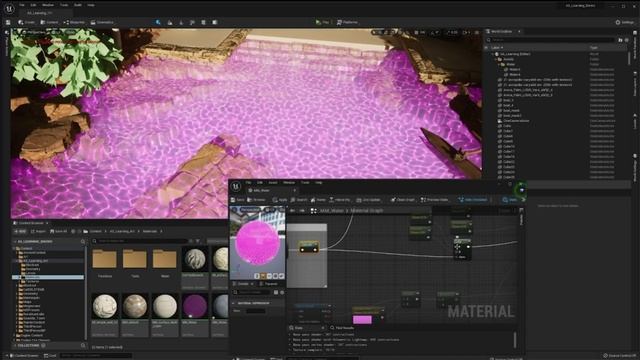Activate the blue selection mode icon
The width and height of the screenshot is (640, 360).
click(158, 22)
